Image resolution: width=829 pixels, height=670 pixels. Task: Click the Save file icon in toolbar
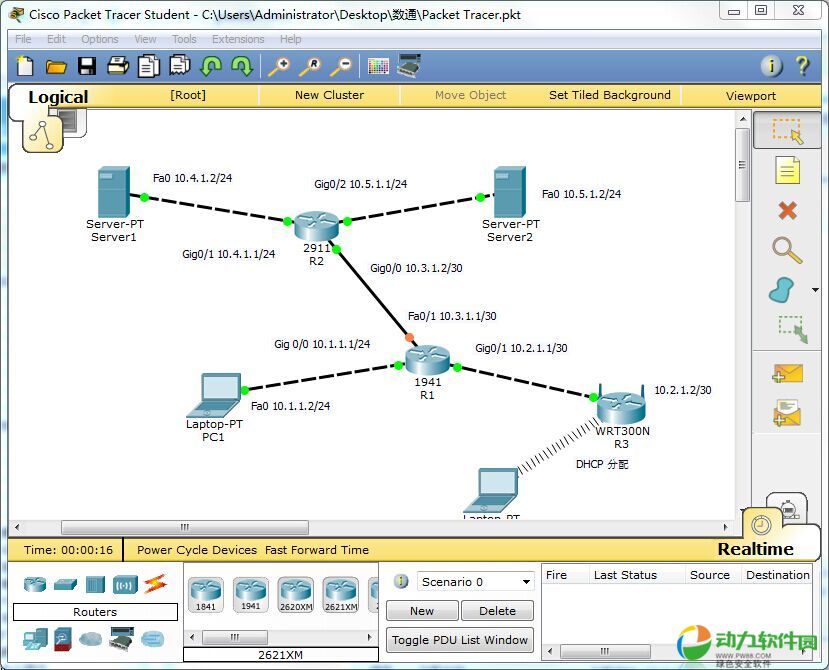(x=87, y=66)
